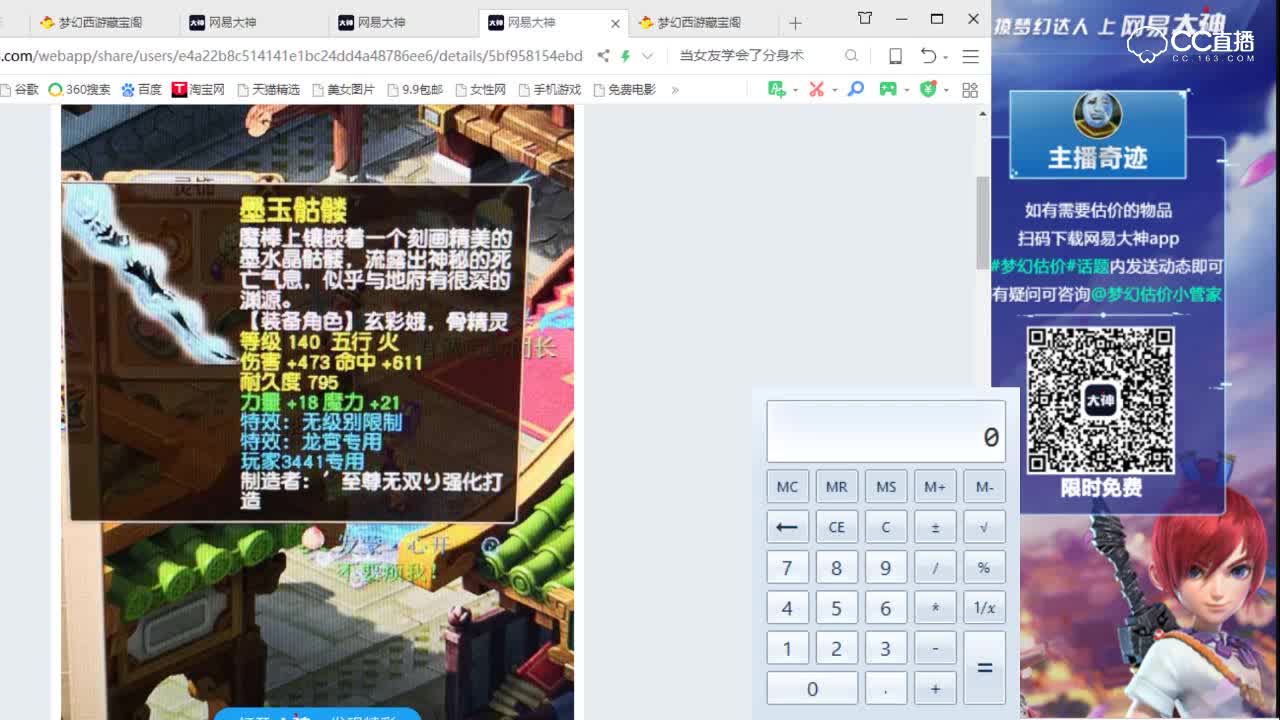
Task: Expand dropdown next to translate icon
Action: (795, 90)
